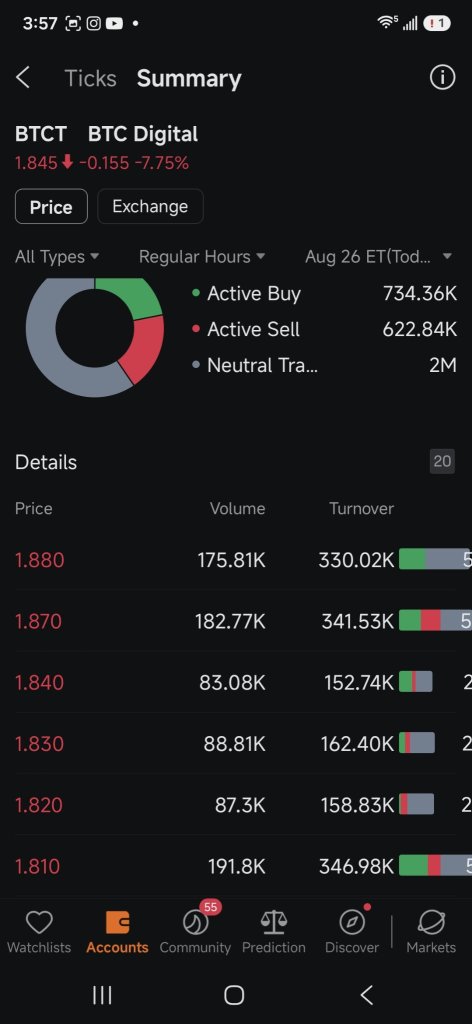Viewport: 472px width, 1024px height.
Task: Select the 1.810 price row
Action: tap(236, 866)
